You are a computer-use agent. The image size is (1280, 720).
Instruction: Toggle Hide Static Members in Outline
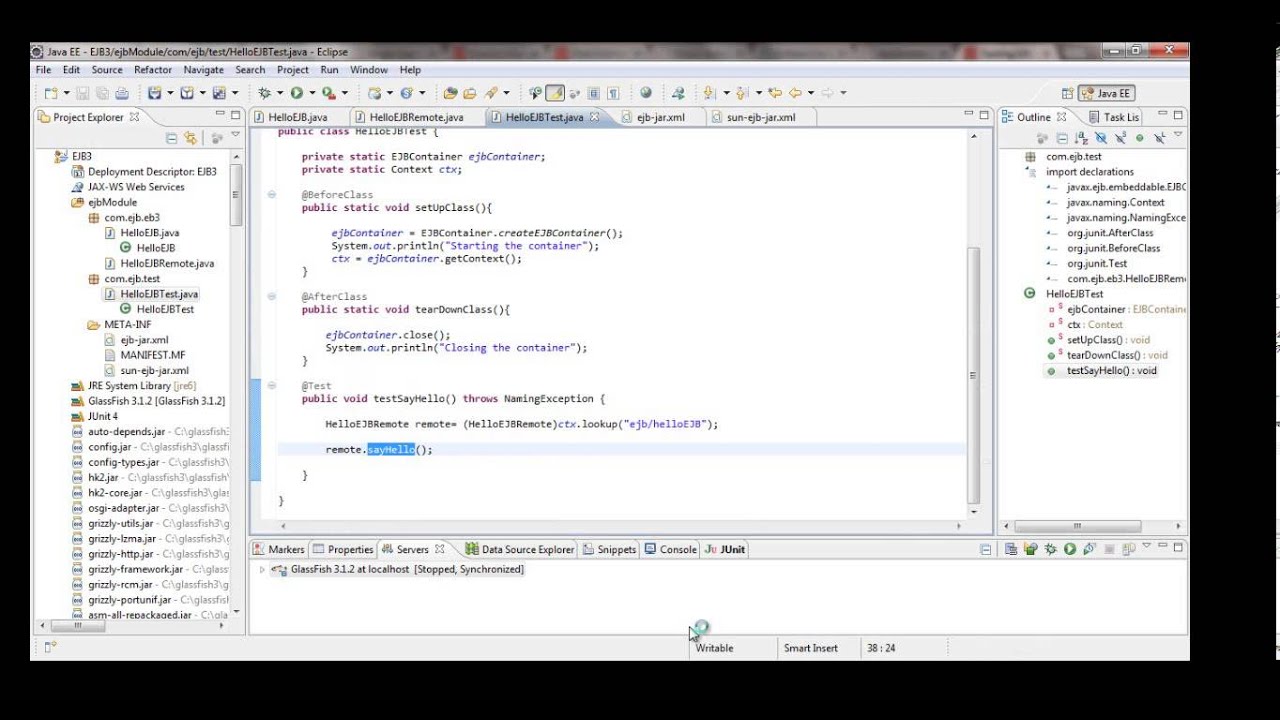click(1121, 138)
